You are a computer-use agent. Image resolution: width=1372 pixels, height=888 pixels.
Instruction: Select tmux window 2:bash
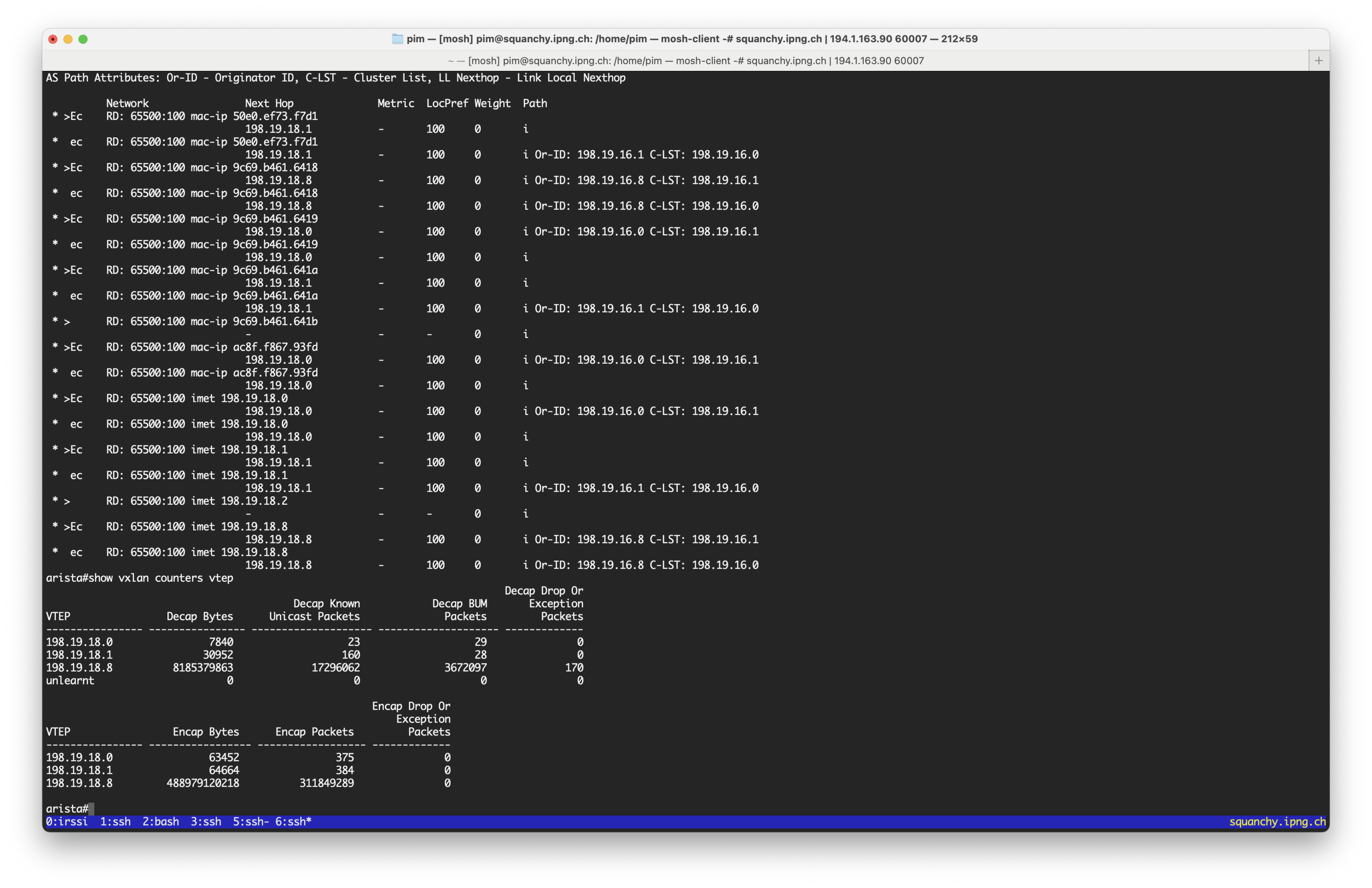(160, 821)
